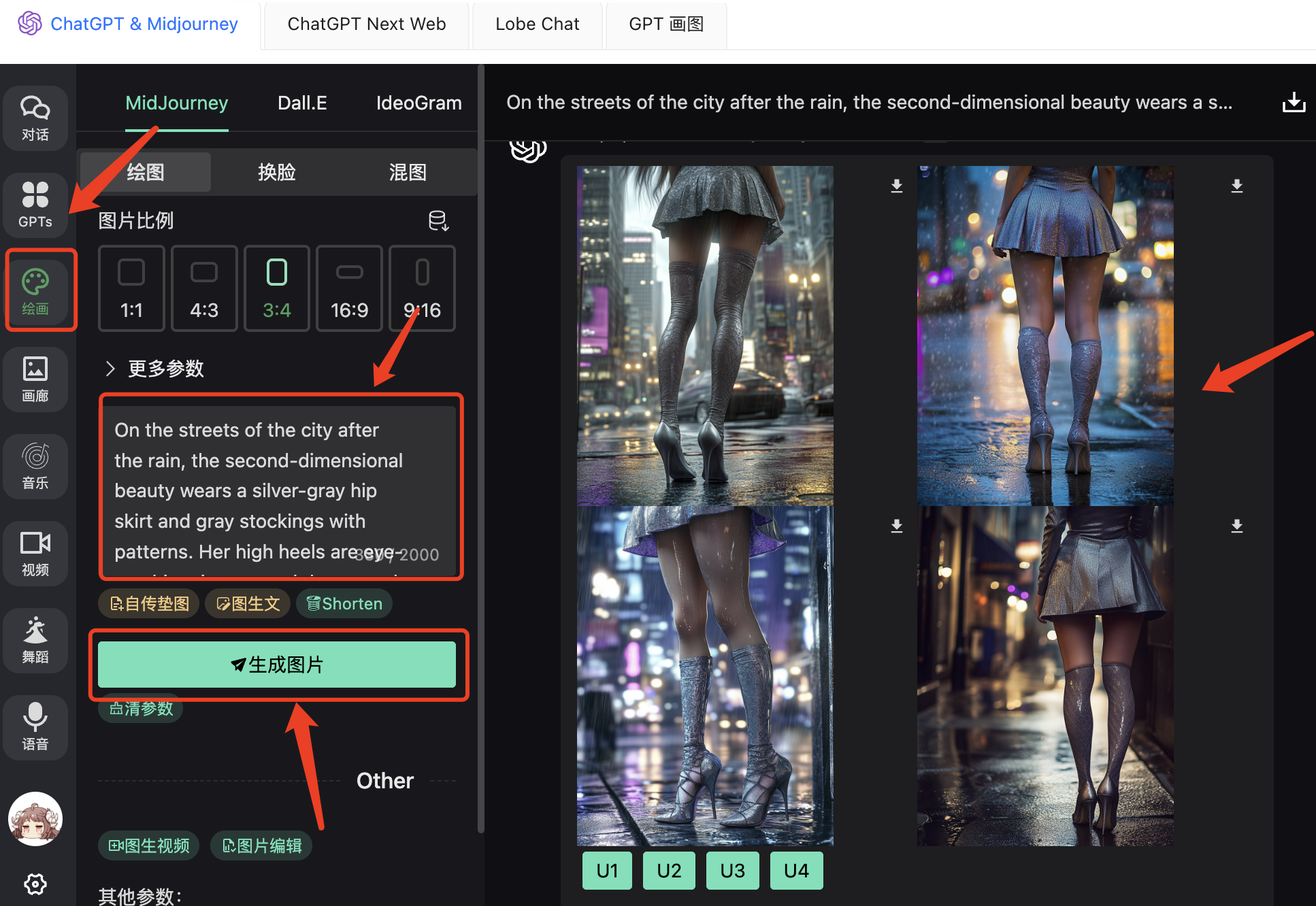This screenshot has height=906, width=1316.
Task: Switch to the 换脸 face swap tab
Action: click(276, 172)
